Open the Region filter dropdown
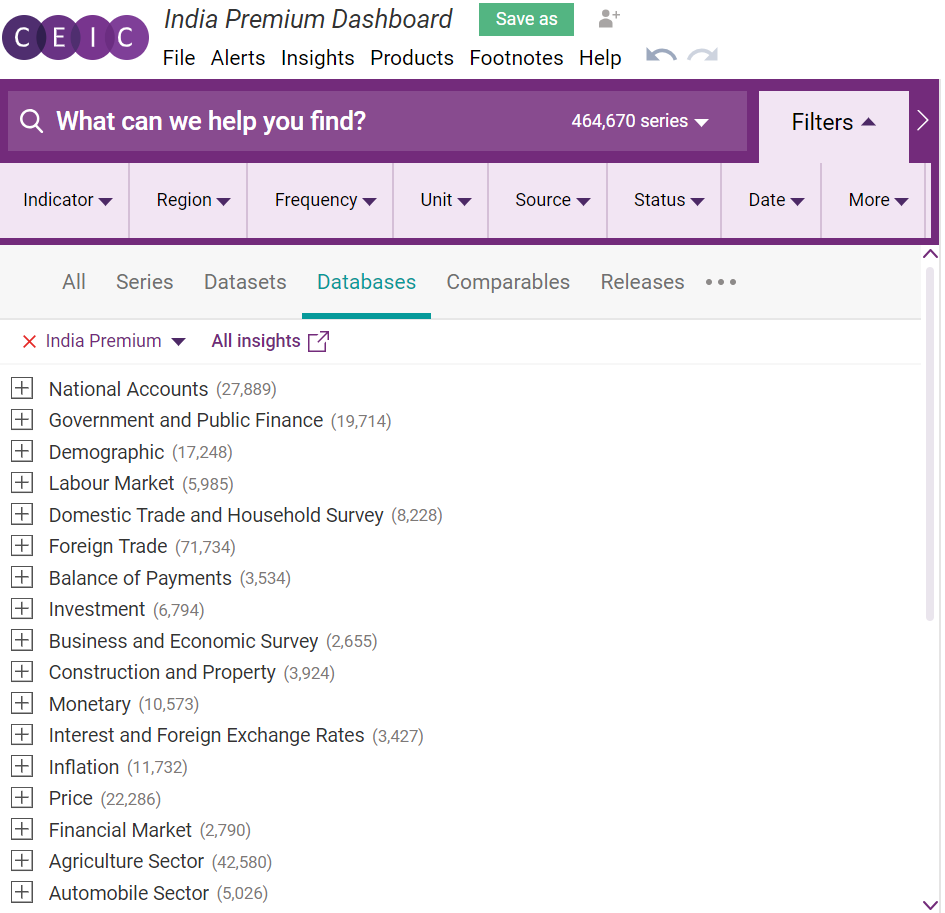This screenshot has width=945, height=913. click(x=193, y=200)
